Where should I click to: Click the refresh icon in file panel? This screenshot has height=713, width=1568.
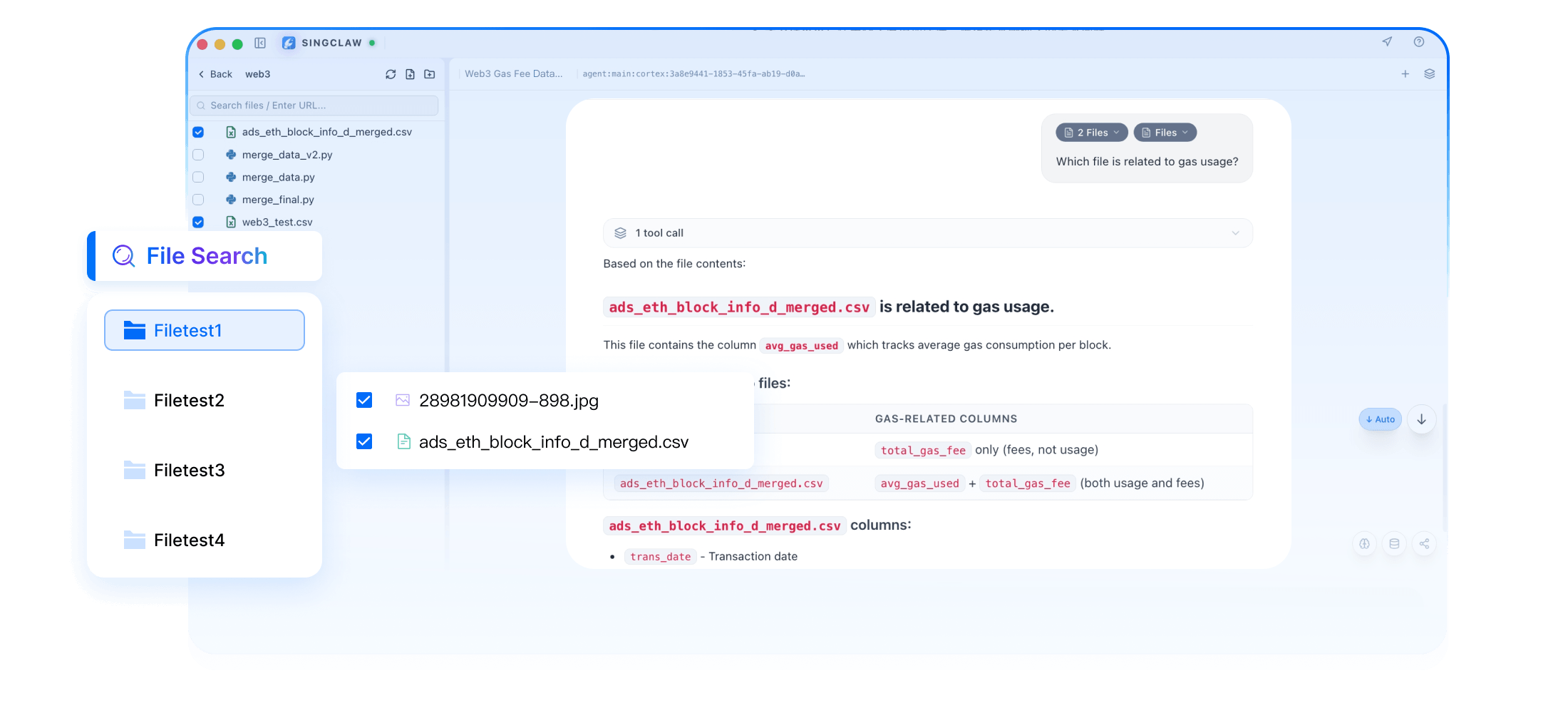[391, 74]
